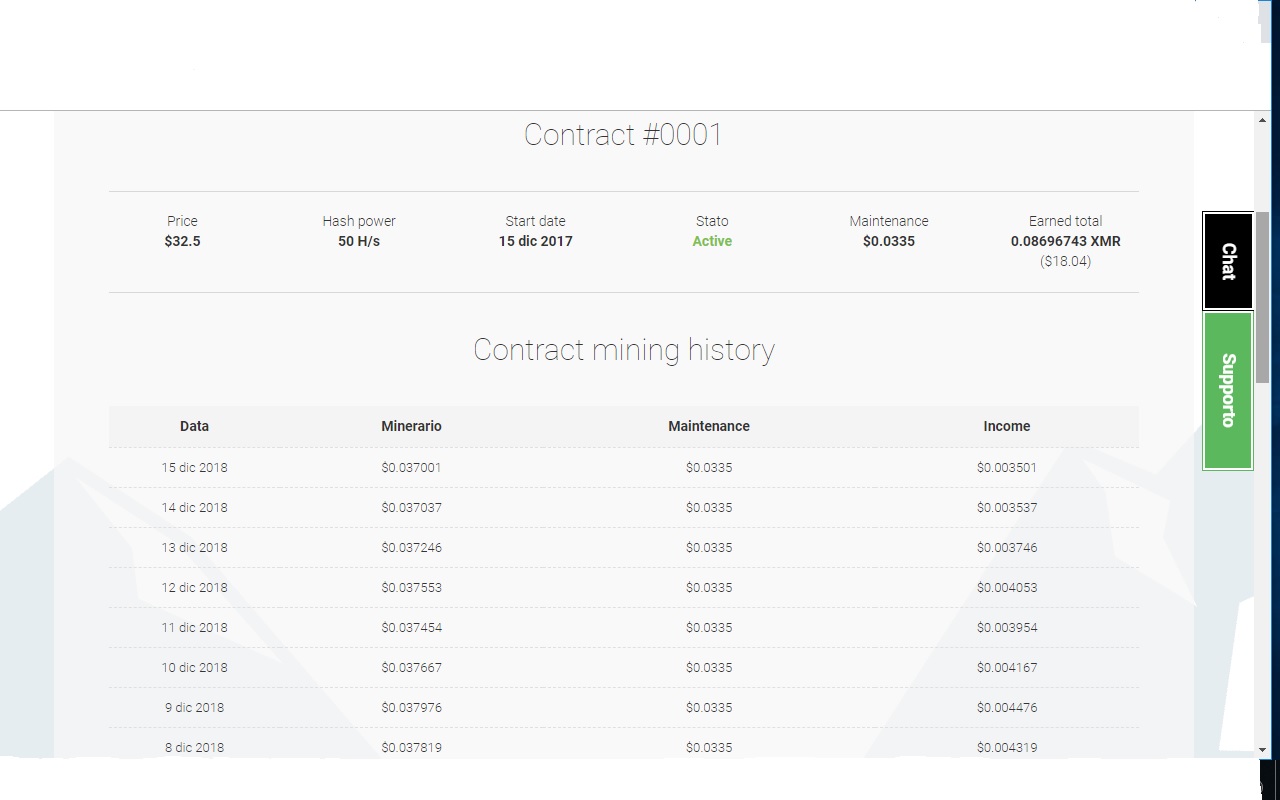Click the Minerario value $0.037553
The image size is (1280, 800).
[x=411, y=587]
